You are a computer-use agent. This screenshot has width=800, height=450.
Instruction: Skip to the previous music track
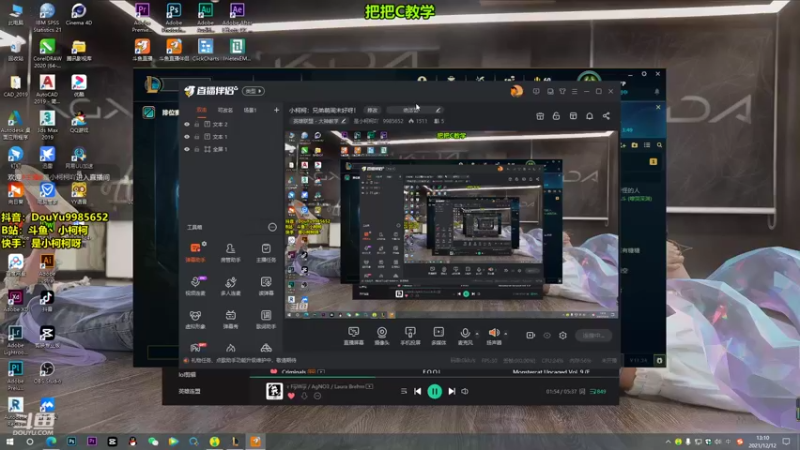click(x=417, y=391)
